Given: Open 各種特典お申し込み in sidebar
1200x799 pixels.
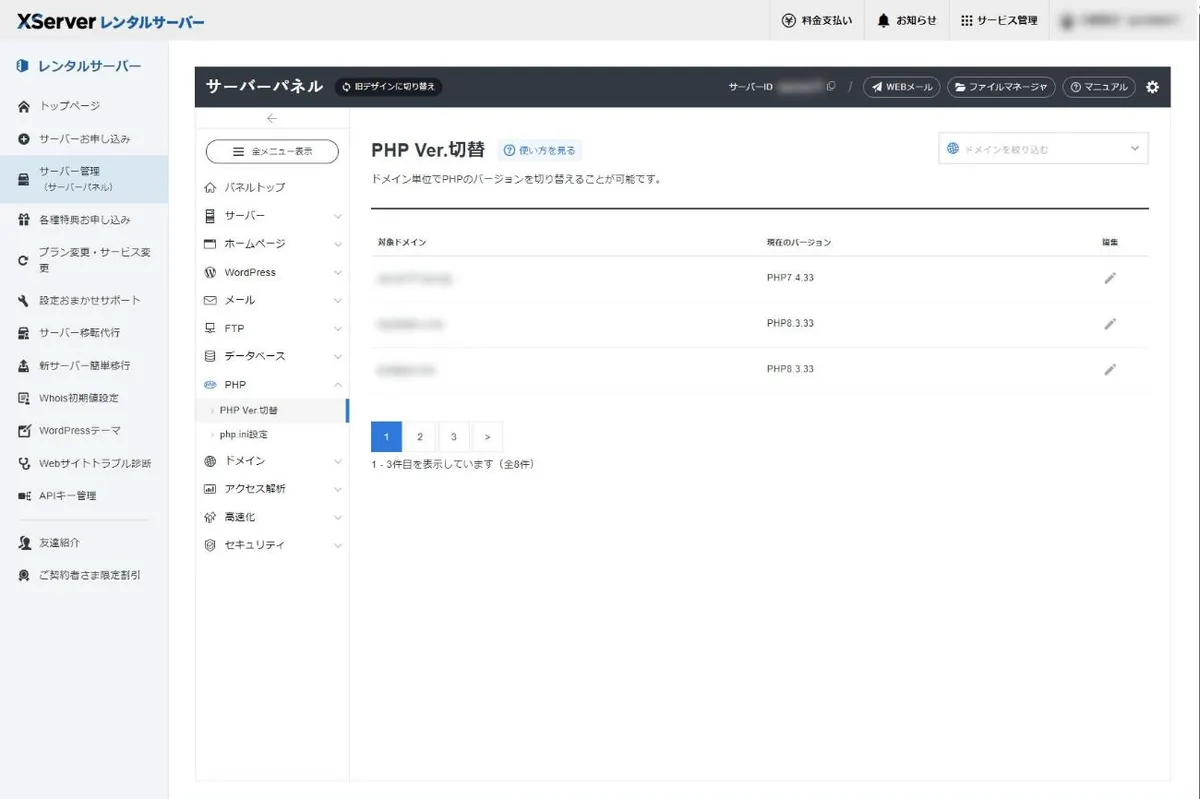Looking at the screenshot, I should click(84, 220).
